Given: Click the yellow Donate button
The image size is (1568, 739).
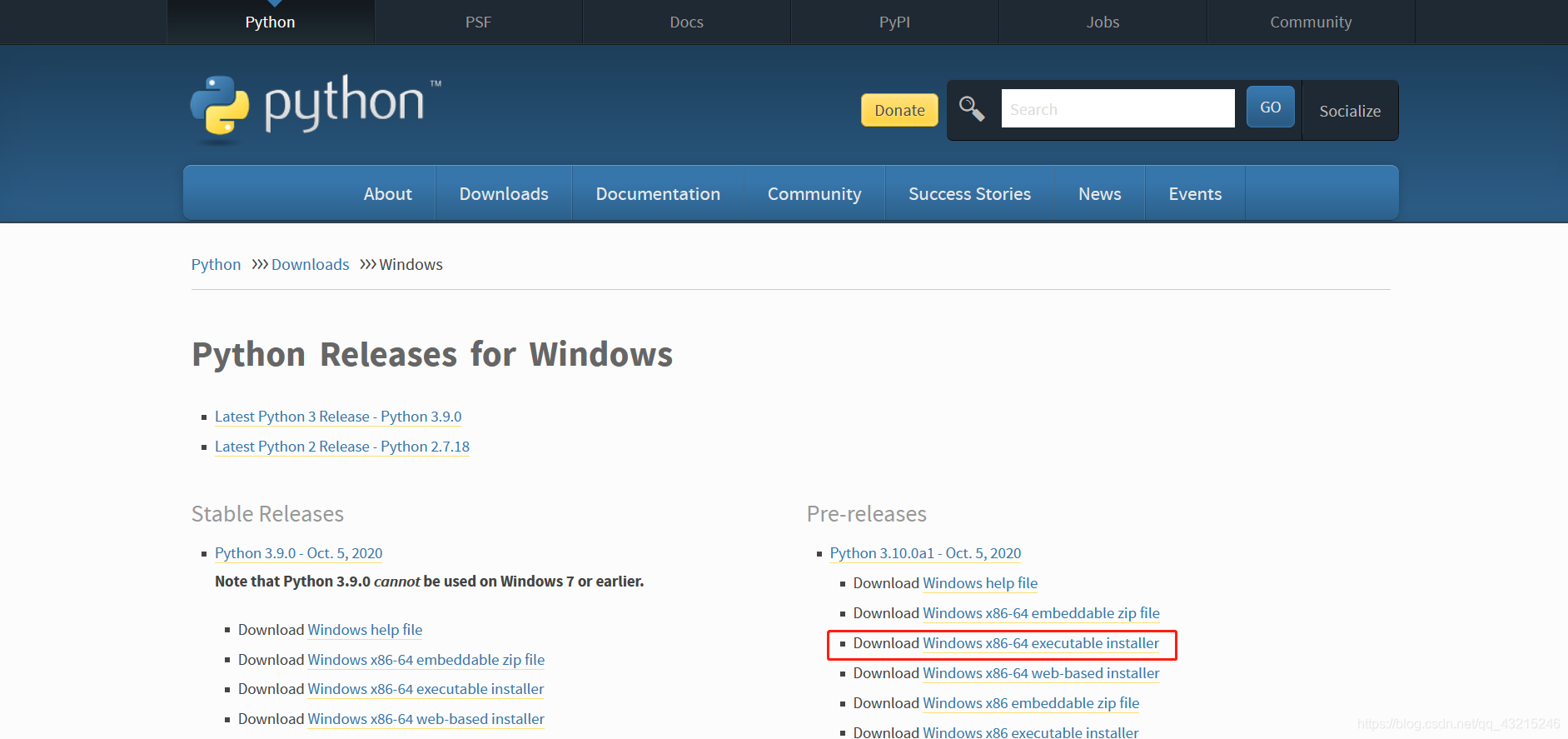Looking at the screenshot, I should (x=899, y=110).
